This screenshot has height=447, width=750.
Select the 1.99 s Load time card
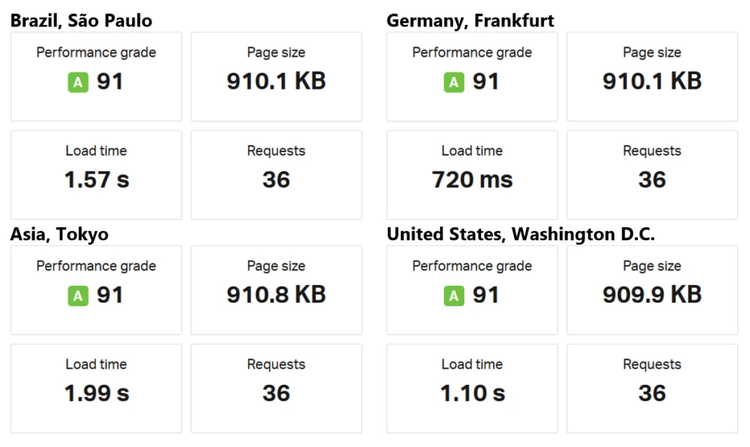pos(96,389)
